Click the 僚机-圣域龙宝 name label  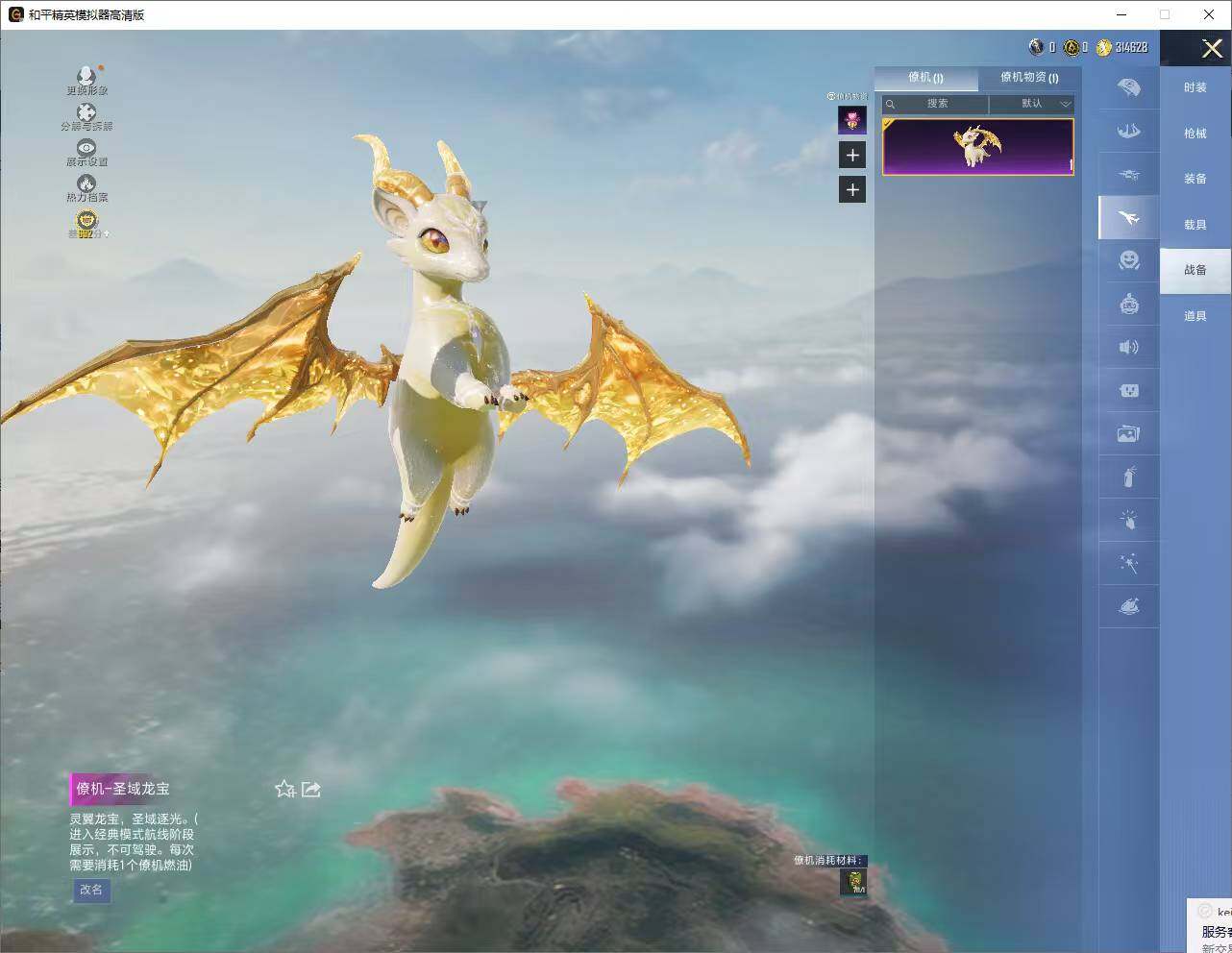[x=123, y=789]
